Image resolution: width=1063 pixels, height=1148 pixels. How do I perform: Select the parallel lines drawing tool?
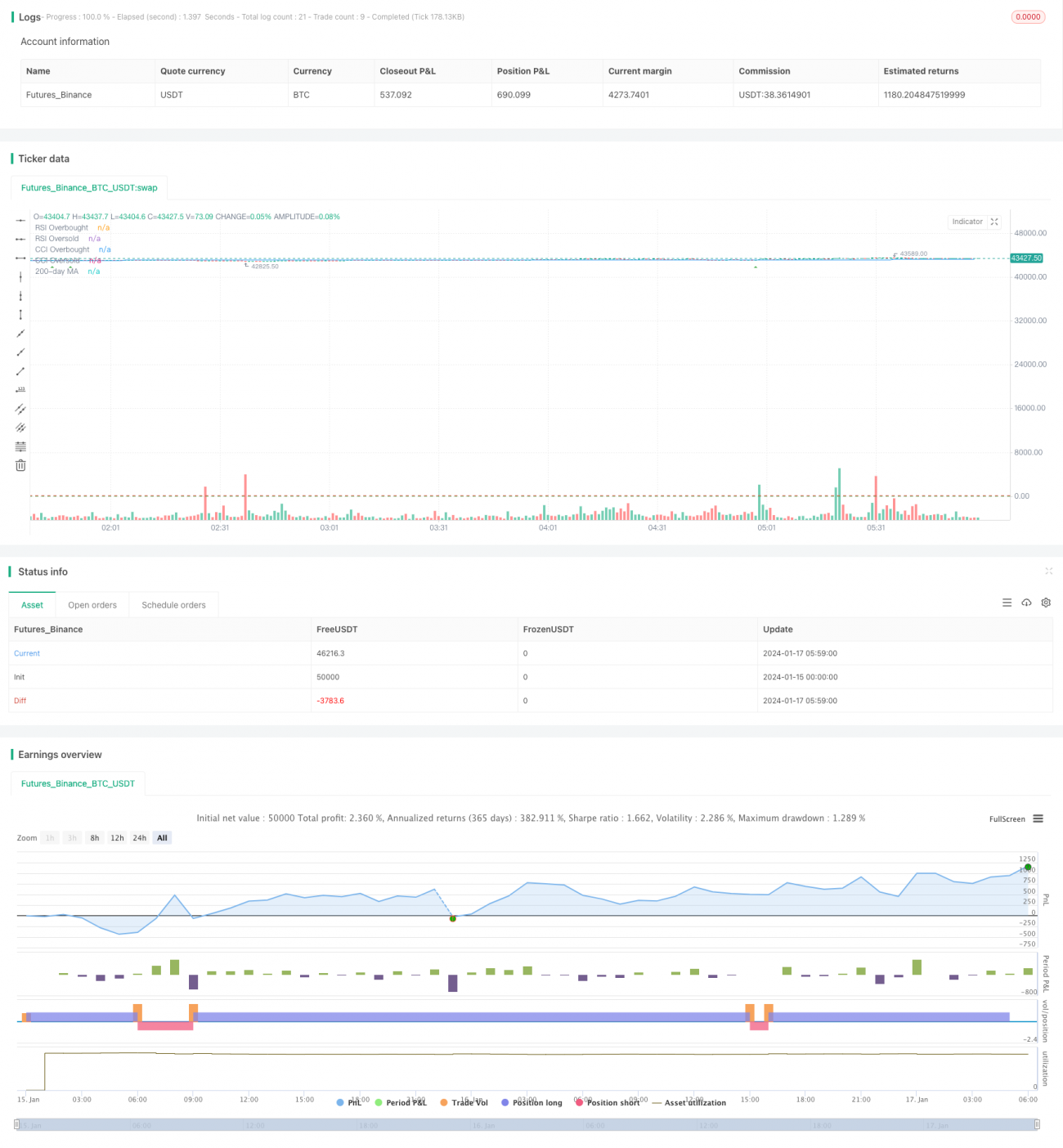coord(20,409)
